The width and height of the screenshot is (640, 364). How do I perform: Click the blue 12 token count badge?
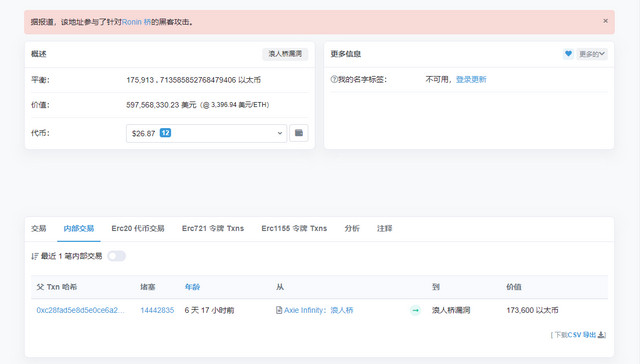point(165,133)
